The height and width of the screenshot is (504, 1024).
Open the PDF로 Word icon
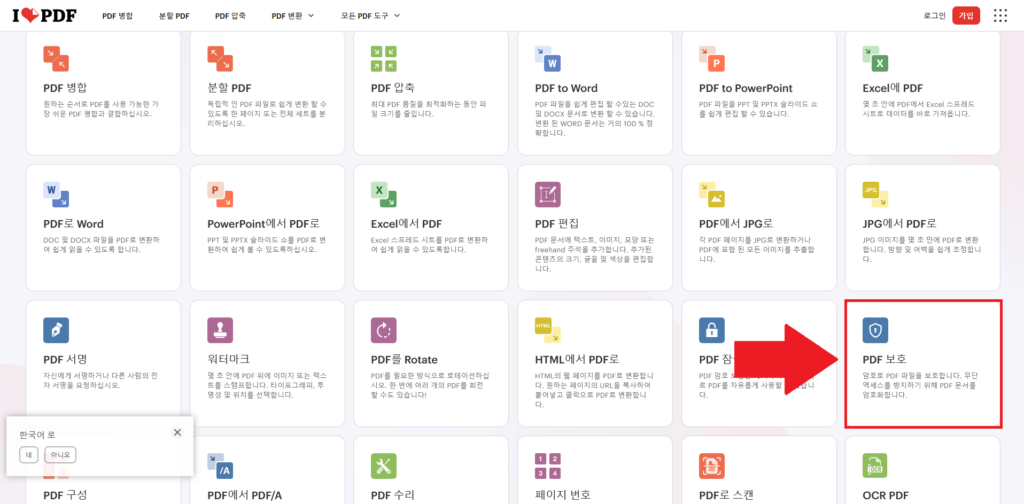56,195
